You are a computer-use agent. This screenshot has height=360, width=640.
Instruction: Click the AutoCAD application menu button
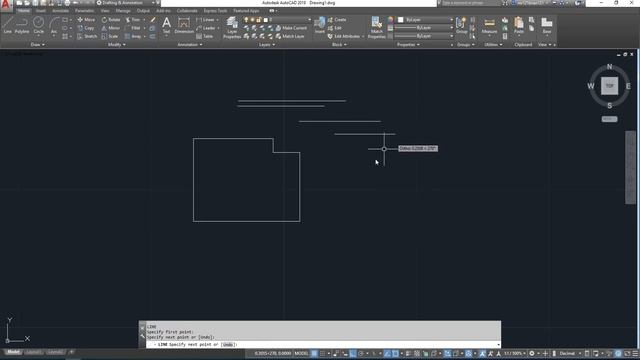click(6, 4)
